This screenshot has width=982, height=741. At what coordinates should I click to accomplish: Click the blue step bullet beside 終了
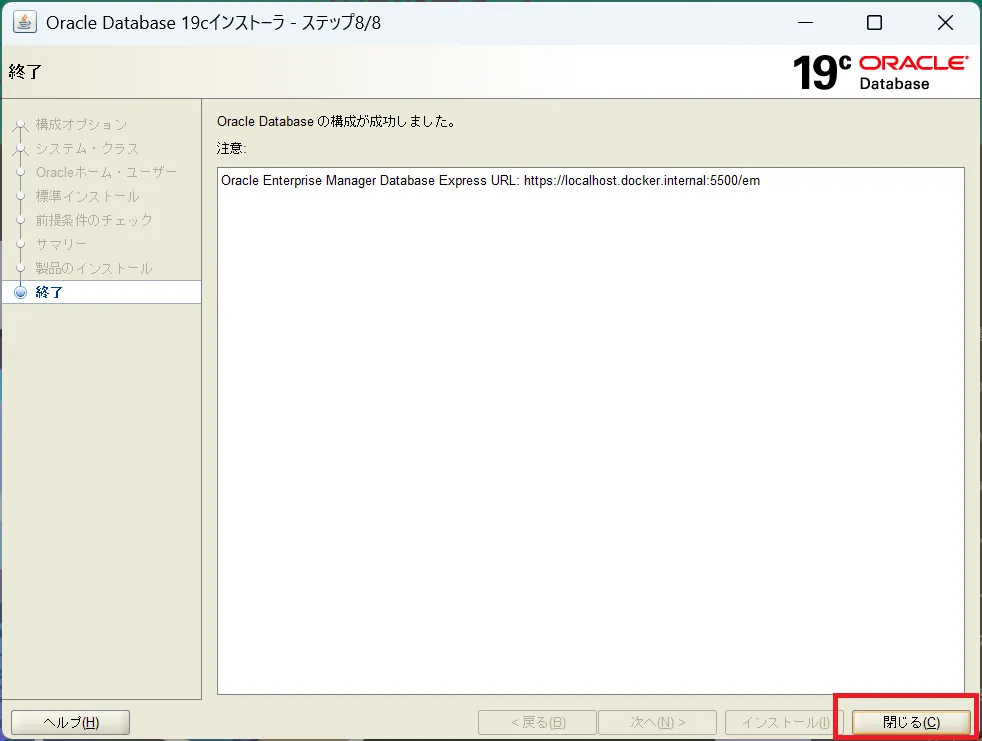click(x=21, y=292)
